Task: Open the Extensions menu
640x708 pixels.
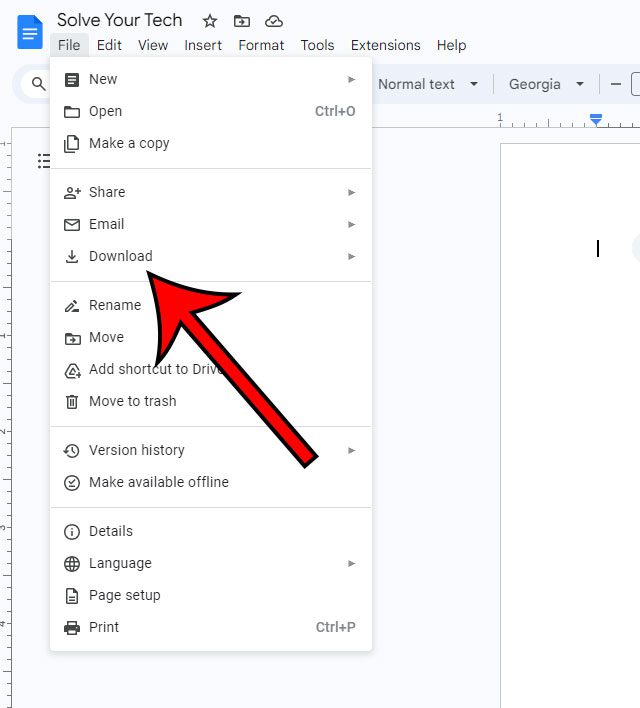Action: [385, 45]
